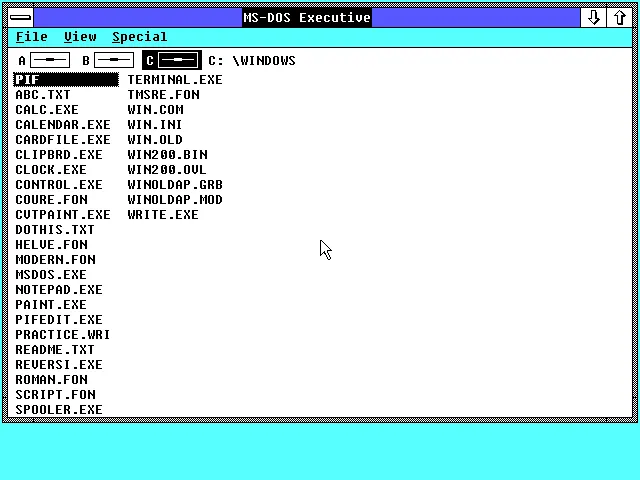Select MSDOS.EXE file

coord(51,275)
